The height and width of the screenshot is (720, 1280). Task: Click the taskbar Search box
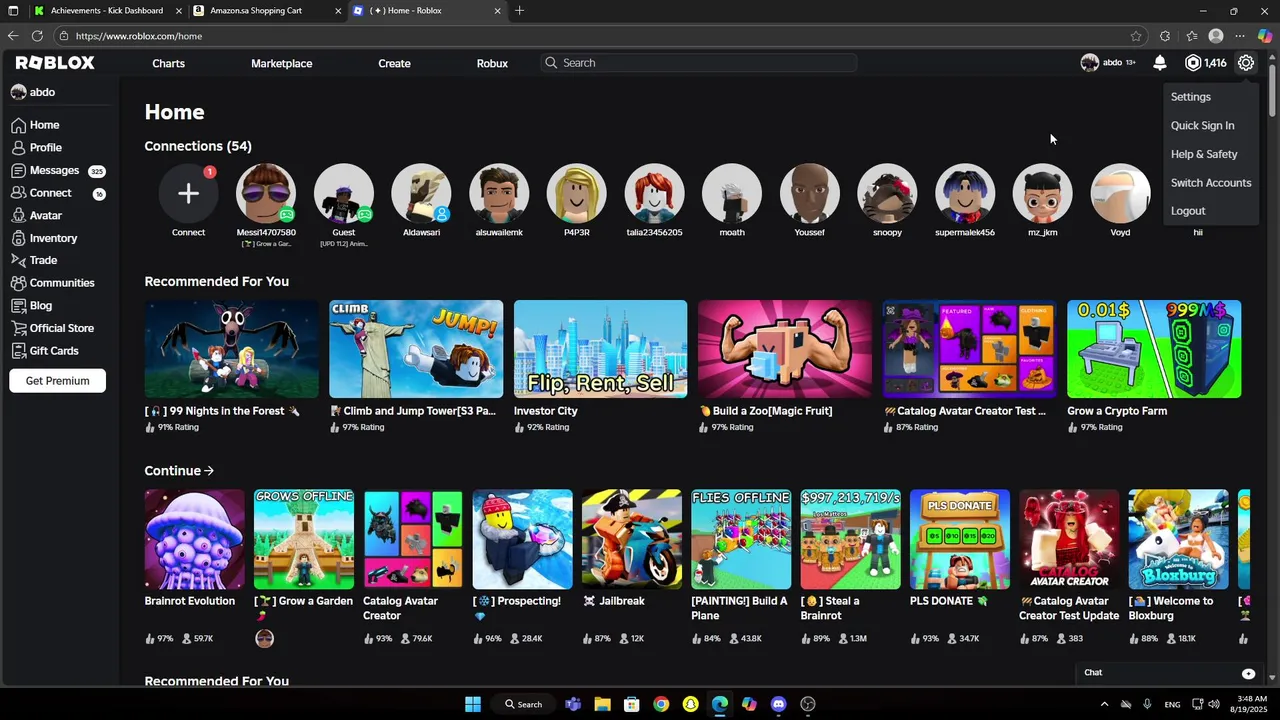[x=523, y=704]
